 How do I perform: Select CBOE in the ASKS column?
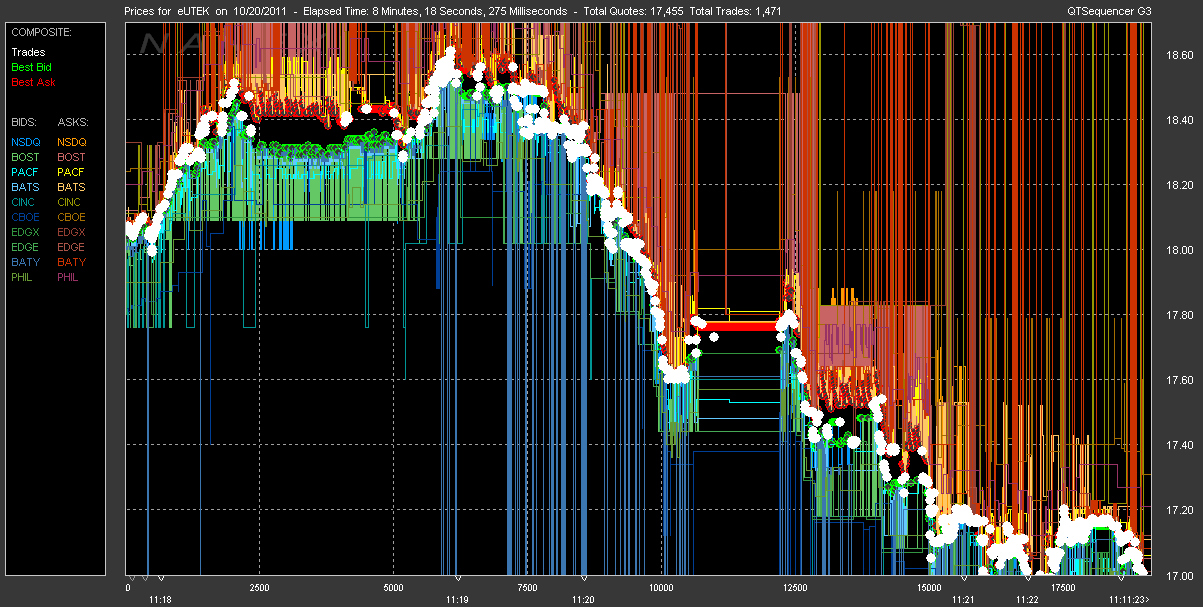point(72,217)
